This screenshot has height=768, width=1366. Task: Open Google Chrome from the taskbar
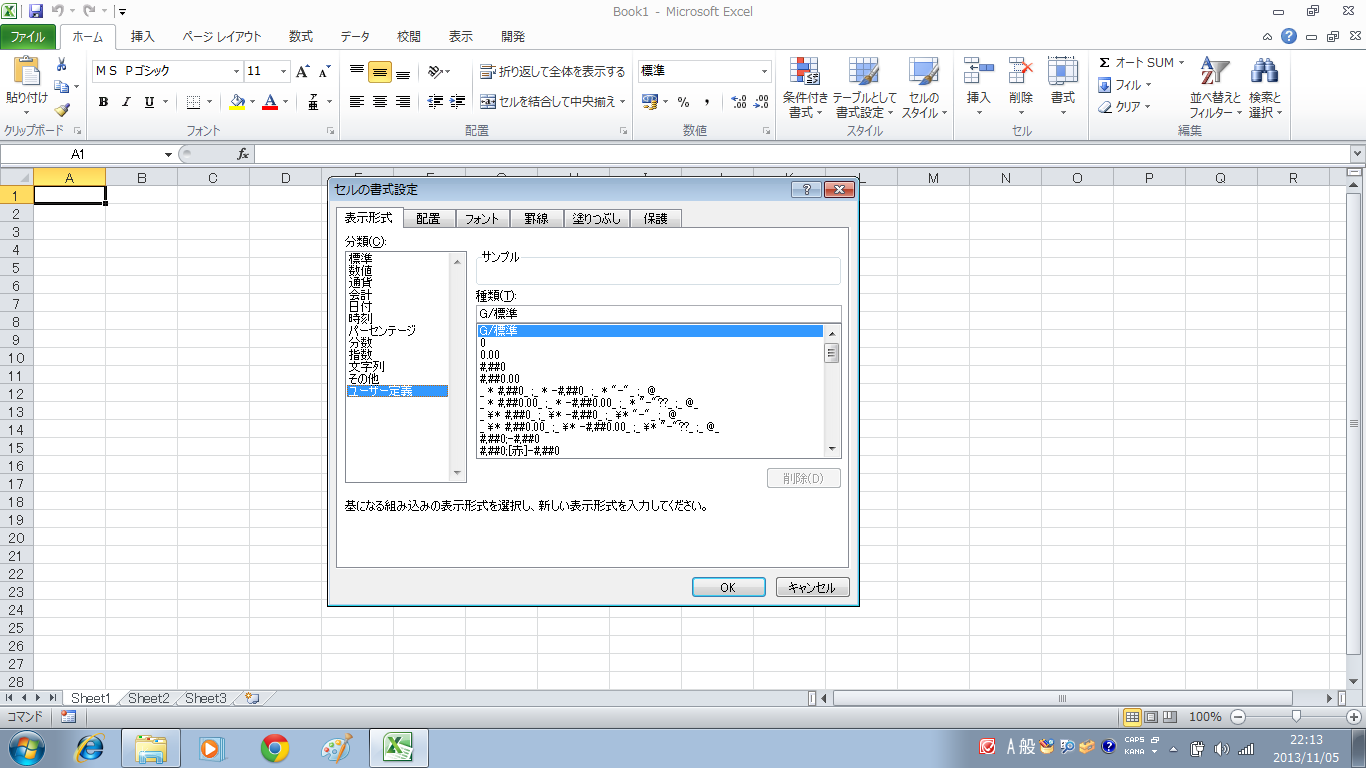275,747
